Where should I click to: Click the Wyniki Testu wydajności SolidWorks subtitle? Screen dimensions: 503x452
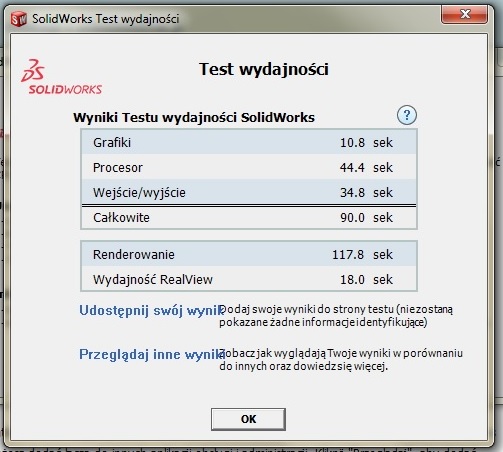[194, 117]
